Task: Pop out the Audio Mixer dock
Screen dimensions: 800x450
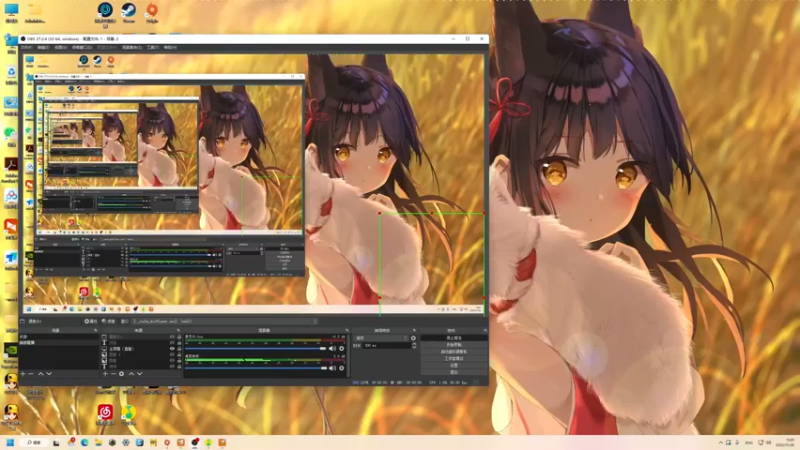Action: pos(347,330)
